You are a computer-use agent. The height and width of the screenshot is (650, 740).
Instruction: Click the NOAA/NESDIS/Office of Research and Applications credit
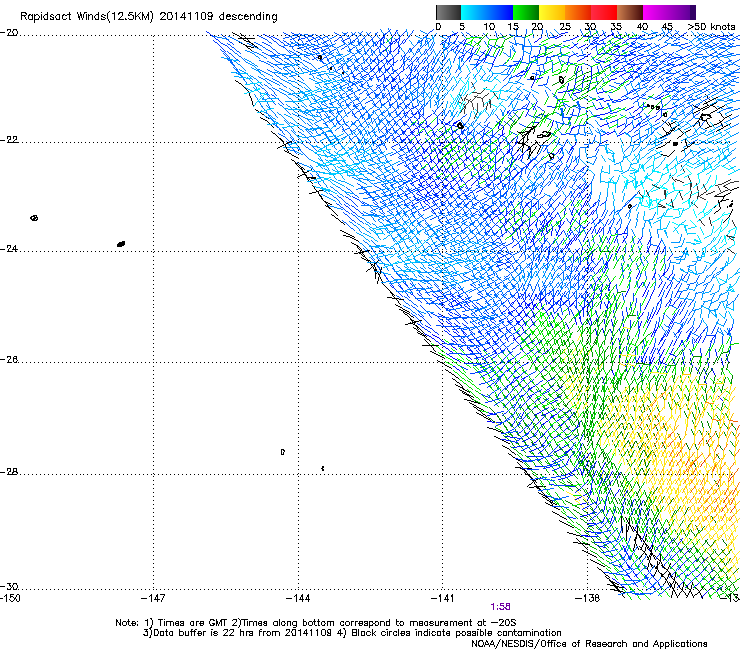(x=589, y=644)
